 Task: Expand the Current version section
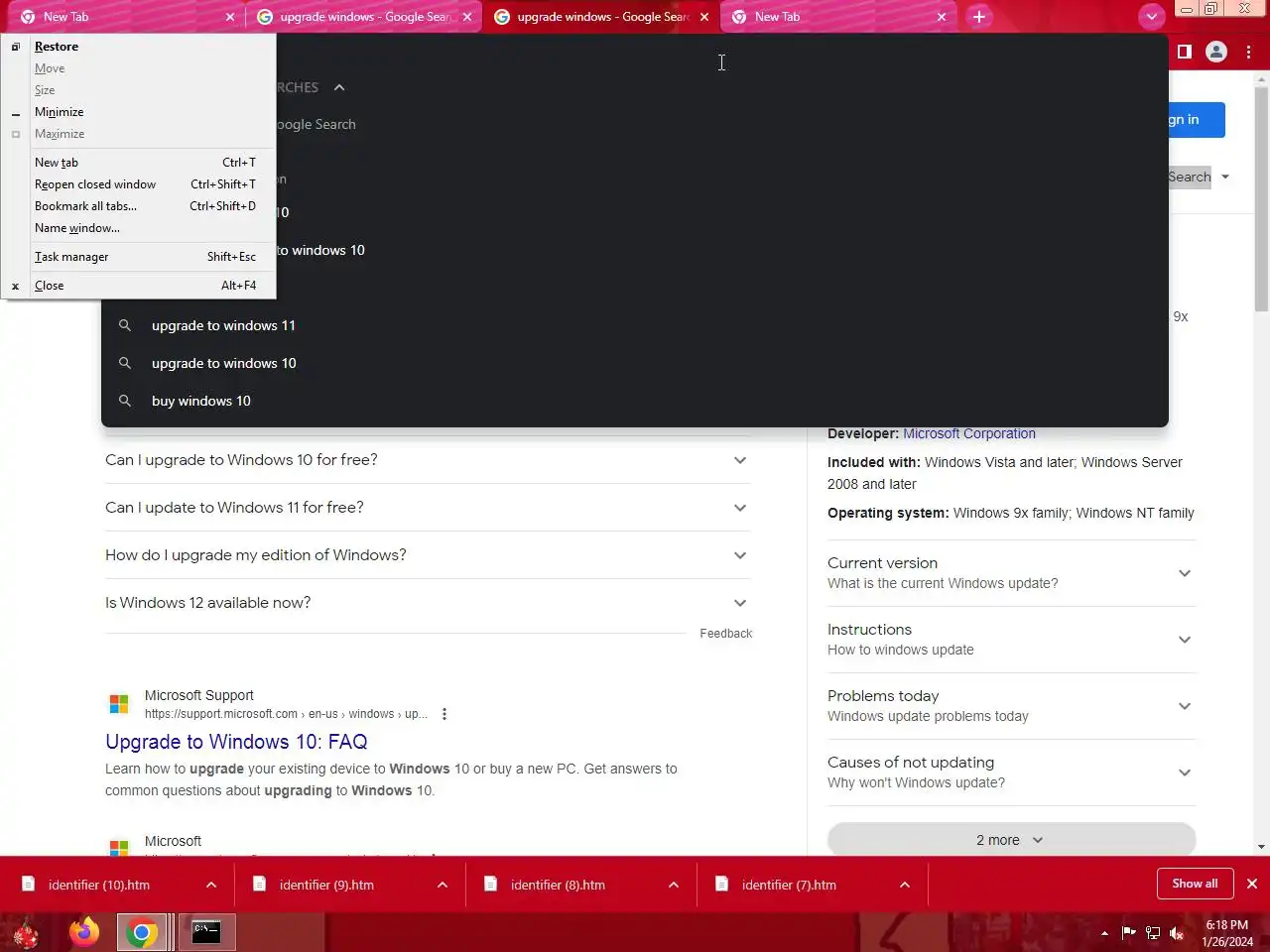click(x=1011, y=573)
